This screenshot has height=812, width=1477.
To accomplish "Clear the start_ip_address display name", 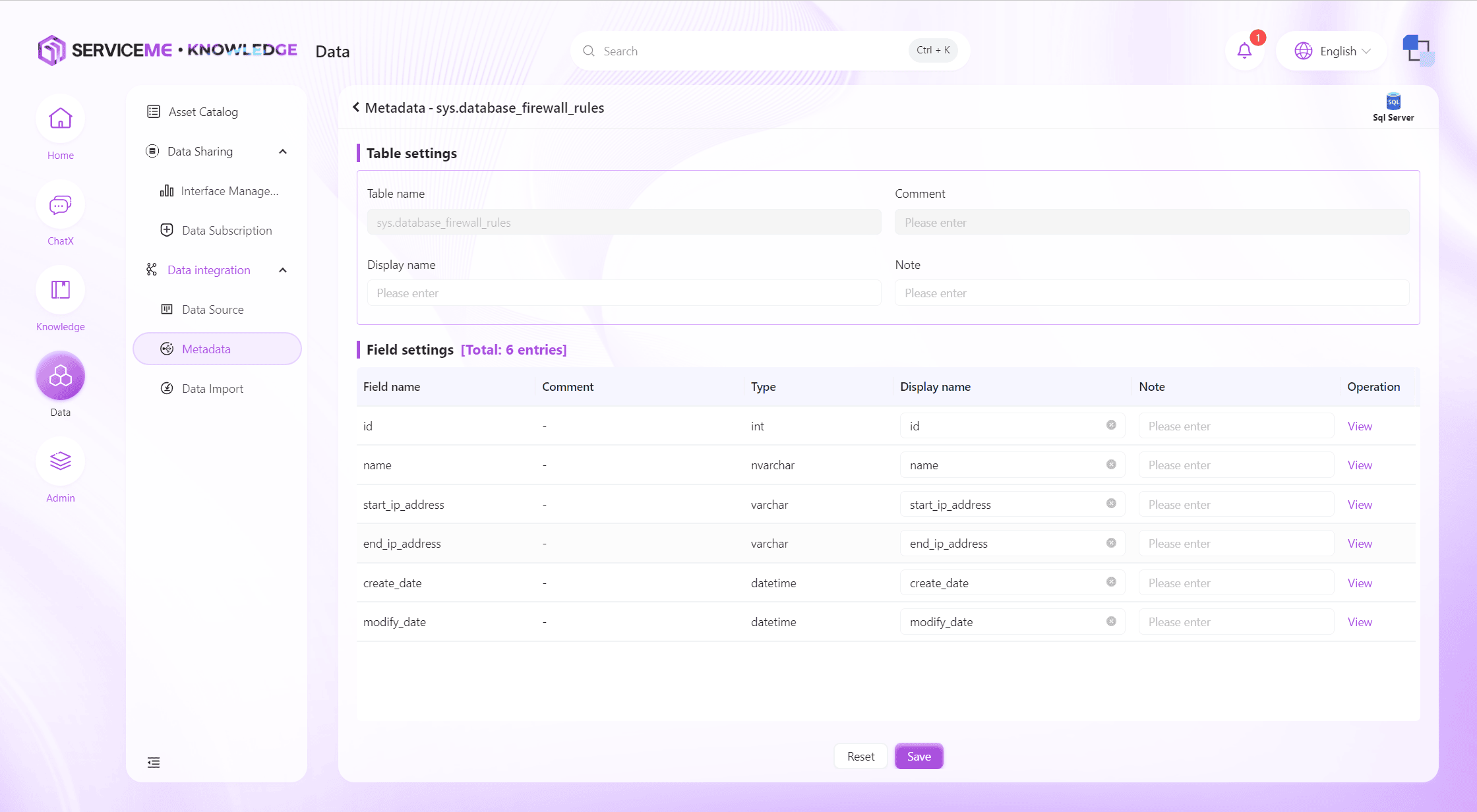I will pyautogui.click(x=1111, y=504).
